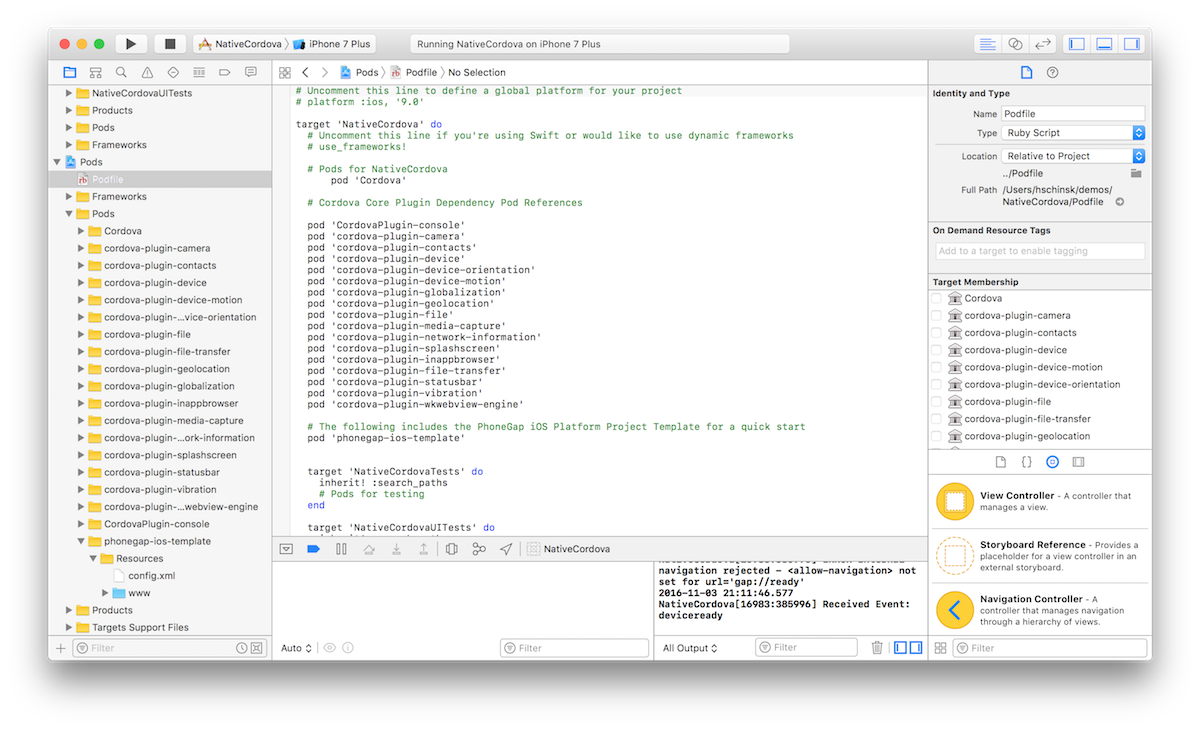This screenshot has width=1200, height=729.
Task: Toggle the Utilities panel visibility
Action: coord(1132,44)
